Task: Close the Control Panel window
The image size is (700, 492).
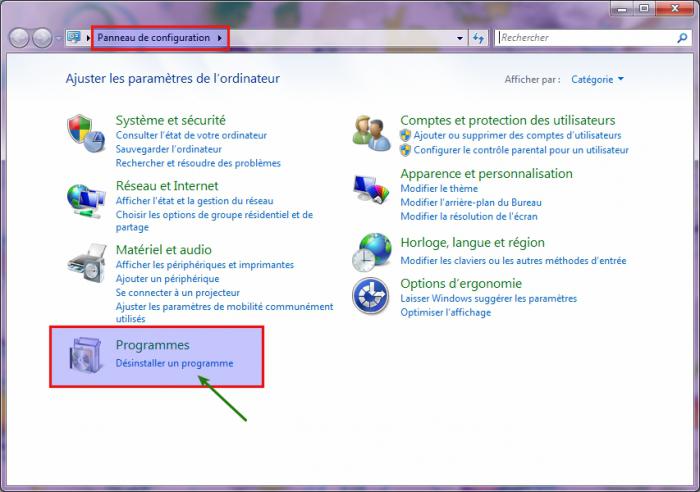Action: point(675,8)
